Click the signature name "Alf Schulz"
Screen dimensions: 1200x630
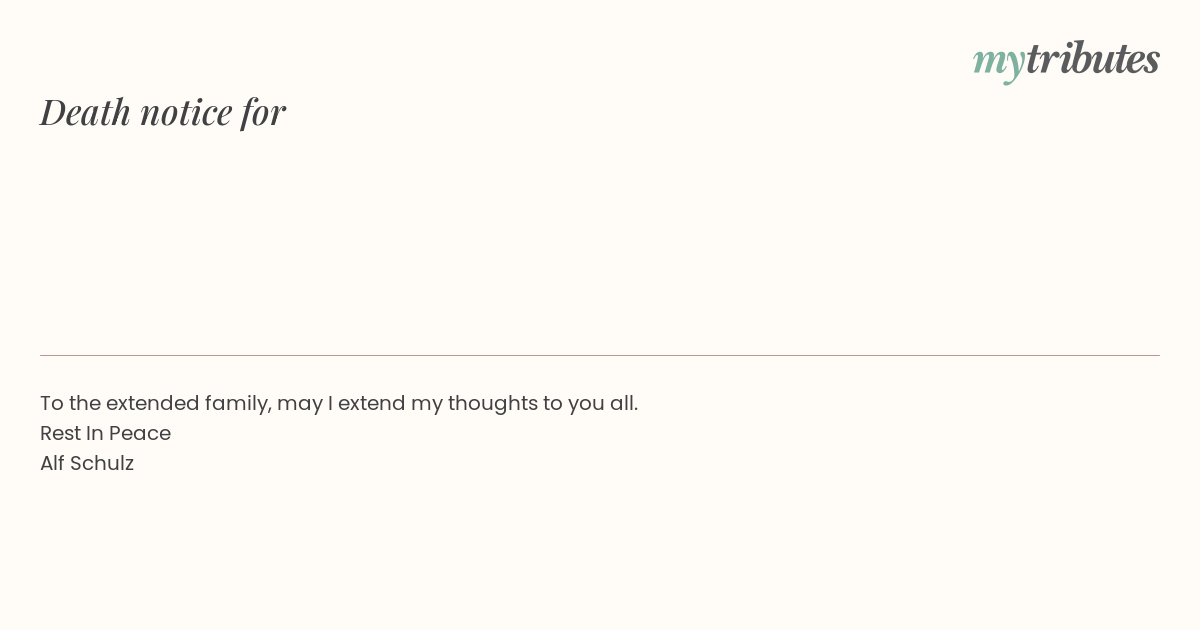click(87, 463)
